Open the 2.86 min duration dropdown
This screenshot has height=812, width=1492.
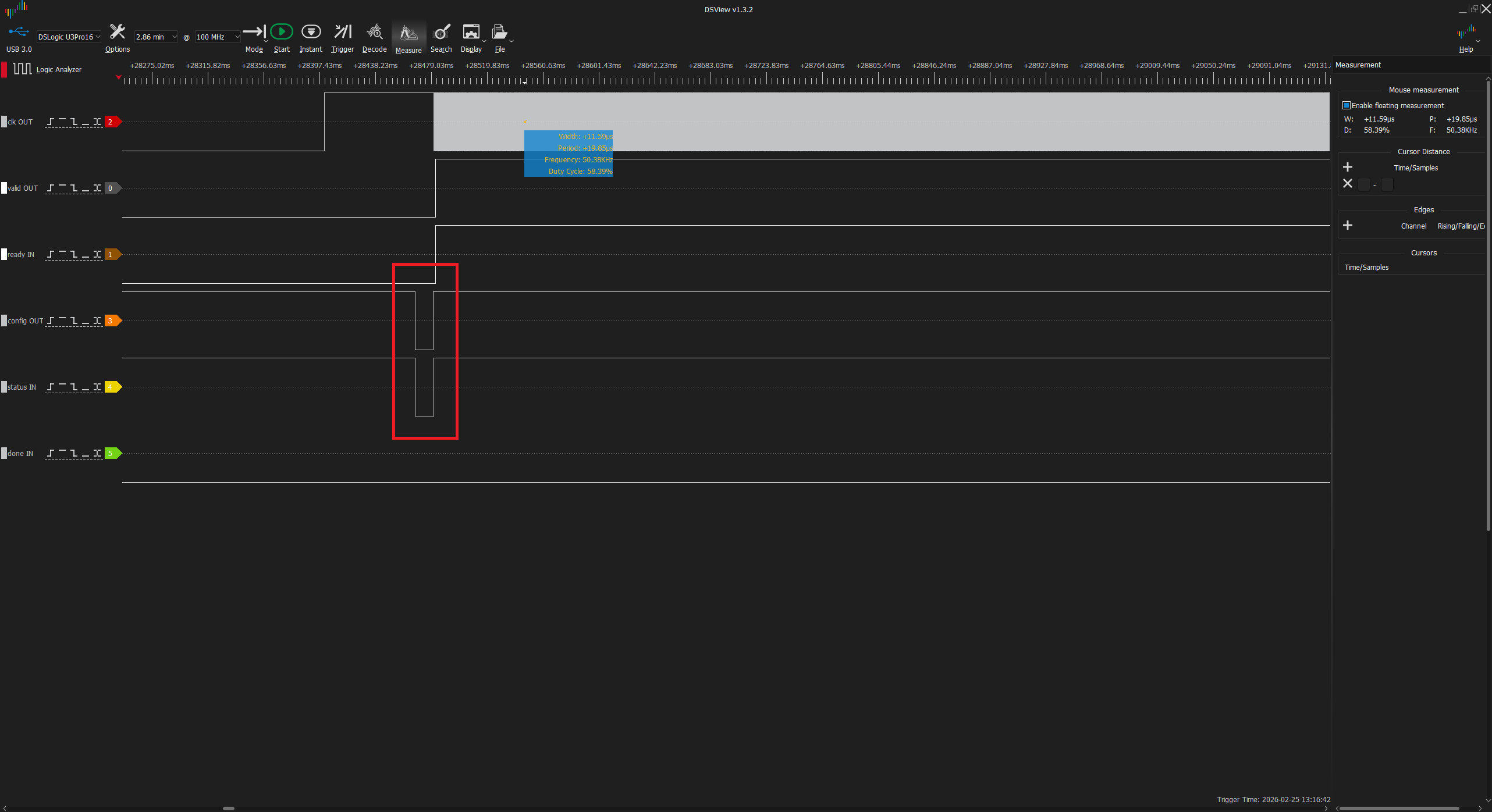156,37
